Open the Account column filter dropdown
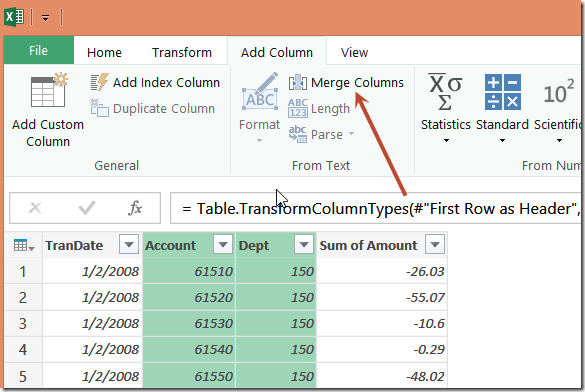The image size is (585, 392). [x=223, y=245]
